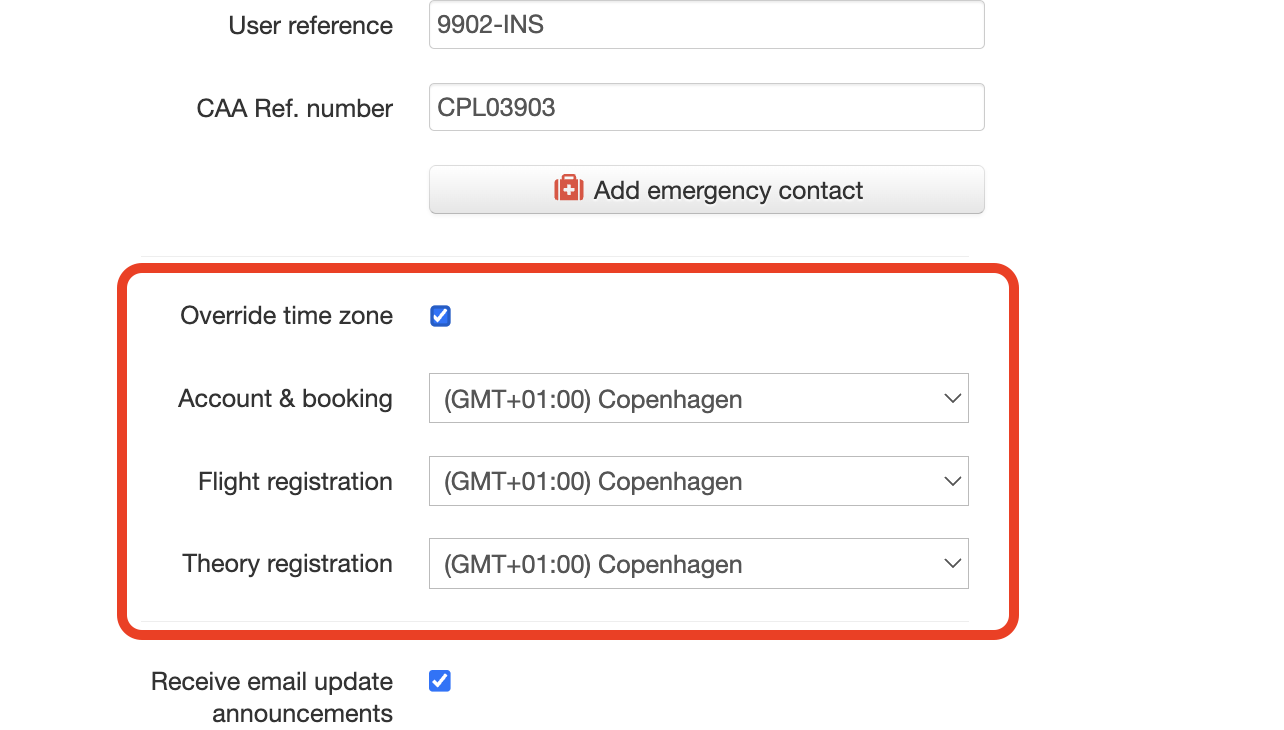The height and width of the screenshot is (730, 1284).
Task: Click the User reference input field
Action: (x=706, y=24)
